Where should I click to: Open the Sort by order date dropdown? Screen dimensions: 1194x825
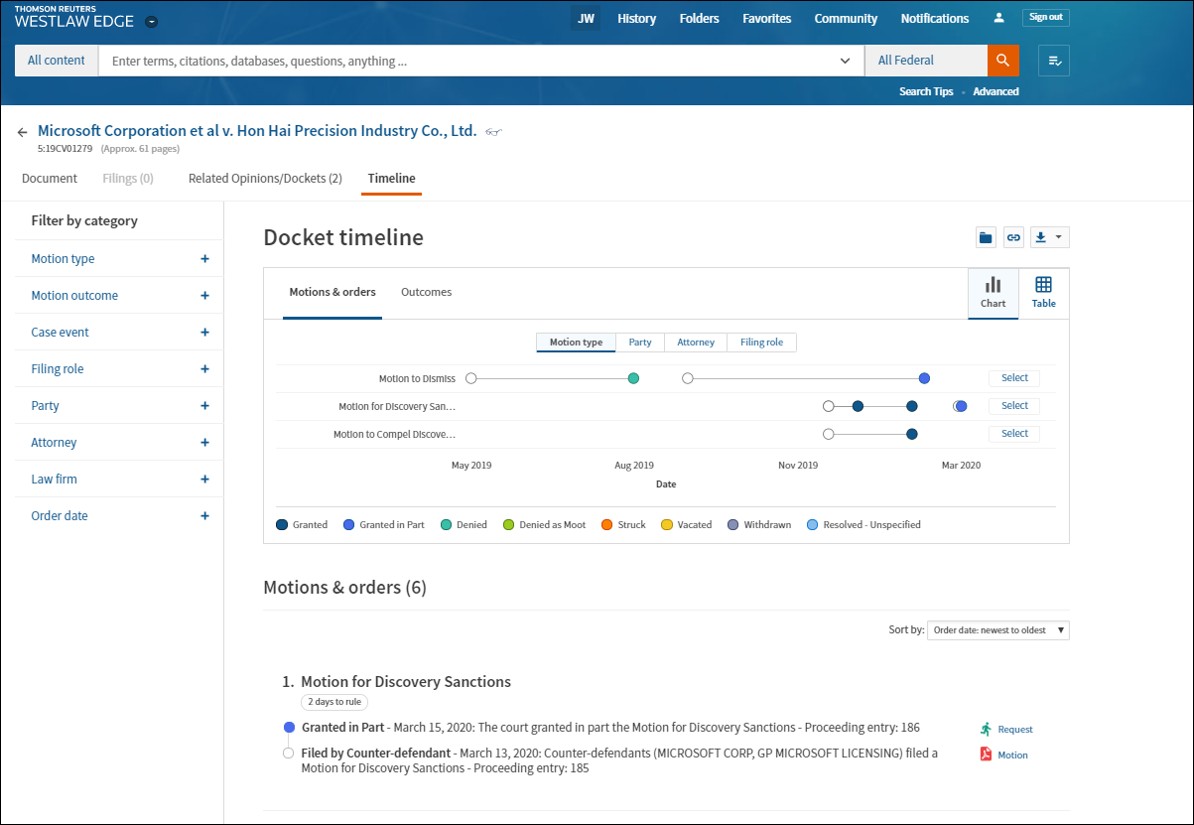998,630
